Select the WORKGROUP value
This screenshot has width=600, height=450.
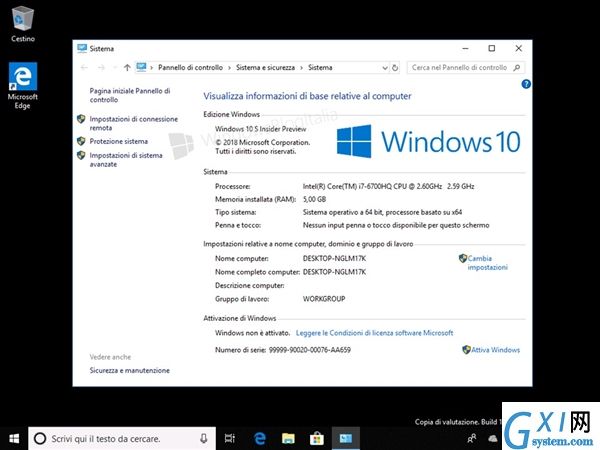pos(324,299)
